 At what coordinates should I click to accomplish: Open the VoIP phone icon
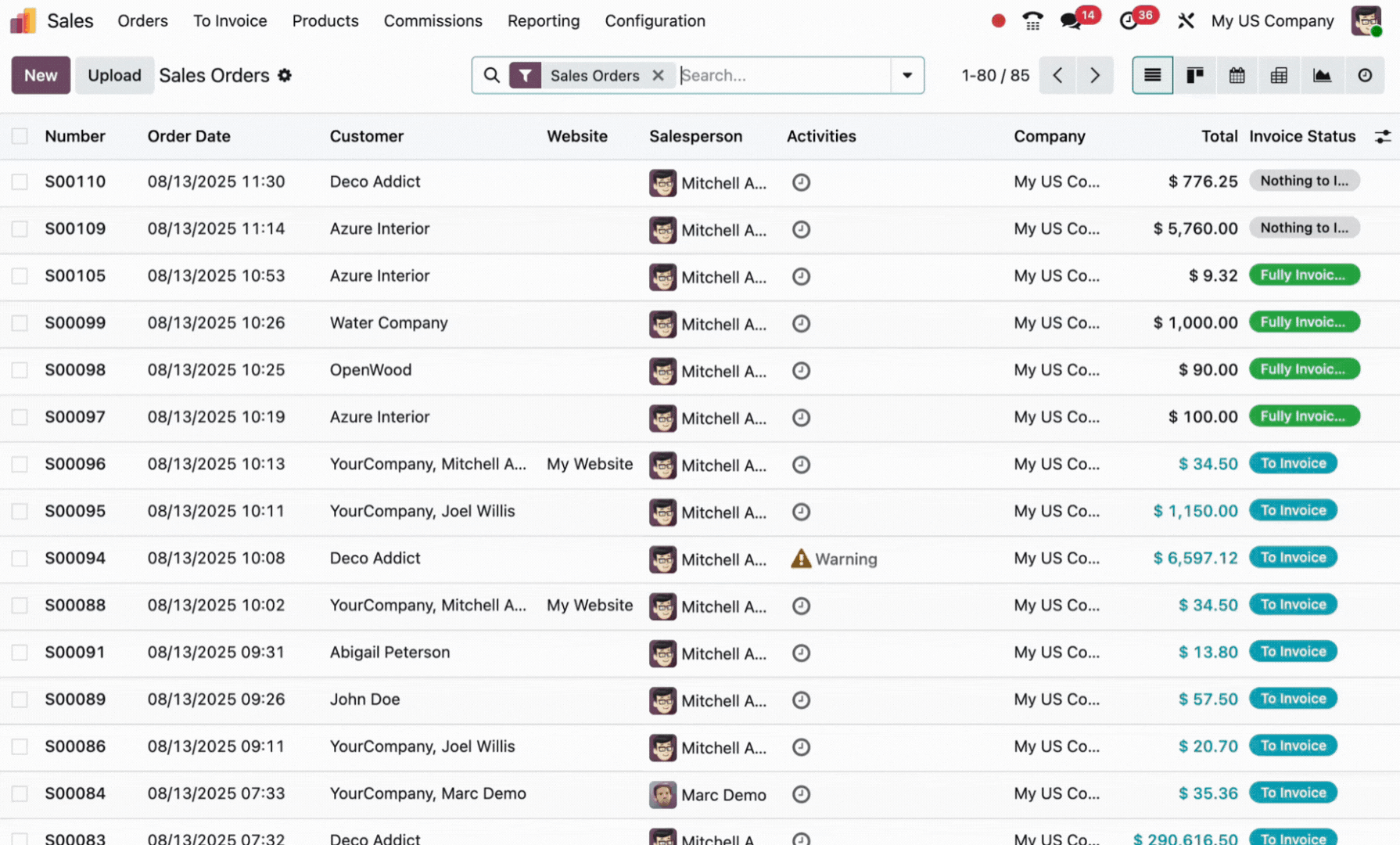(x=1032, y=21)
